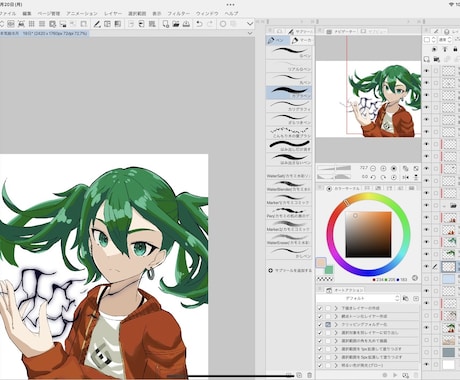This screenshot has height=380, width=460.
Task: Click the Wi-Fi status icon
Action: point(451,4)
